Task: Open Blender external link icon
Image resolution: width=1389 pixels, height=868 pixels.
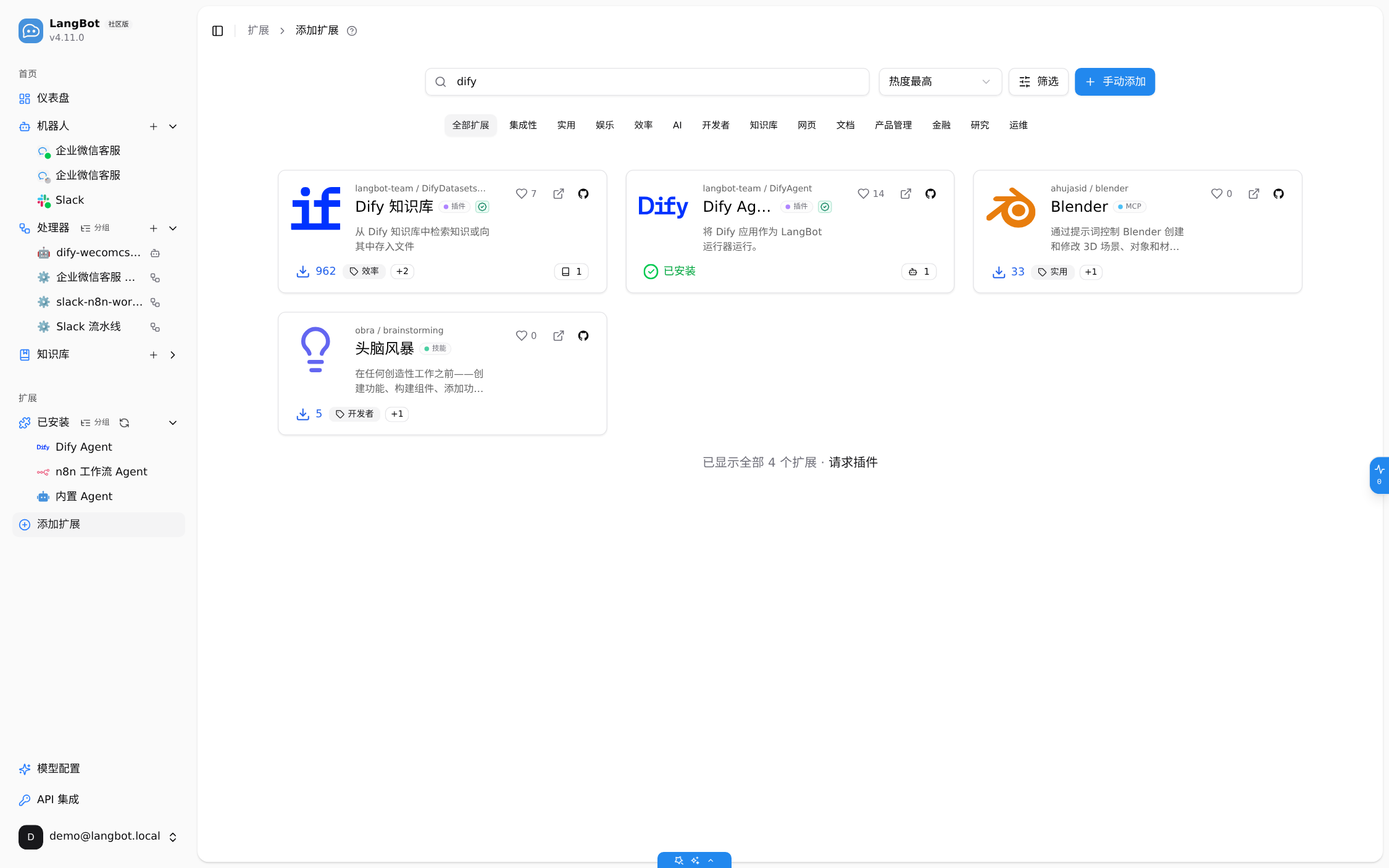Action: (1254, 194)
